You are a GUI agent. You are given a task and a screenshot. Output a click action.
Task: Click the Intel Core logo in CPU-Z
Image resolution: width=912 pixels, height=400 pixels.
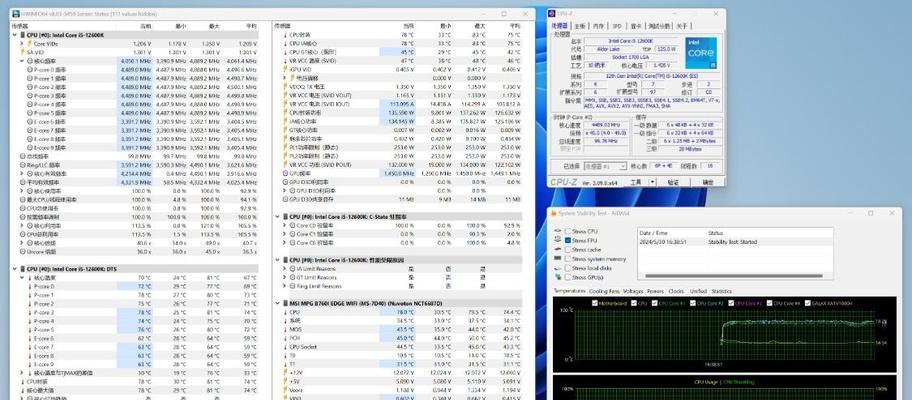pyautogui.click(x=701, y=53)
